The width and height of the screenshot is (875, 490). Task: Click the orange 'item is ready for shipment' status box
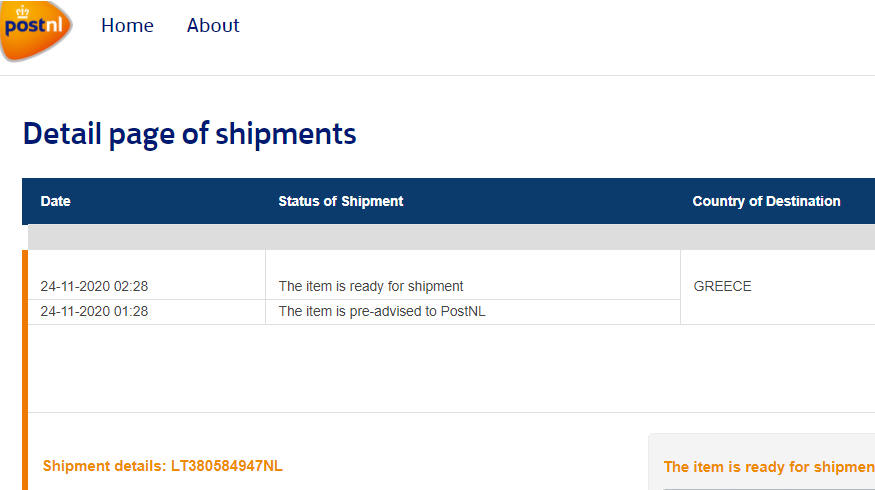coord(762,462)
